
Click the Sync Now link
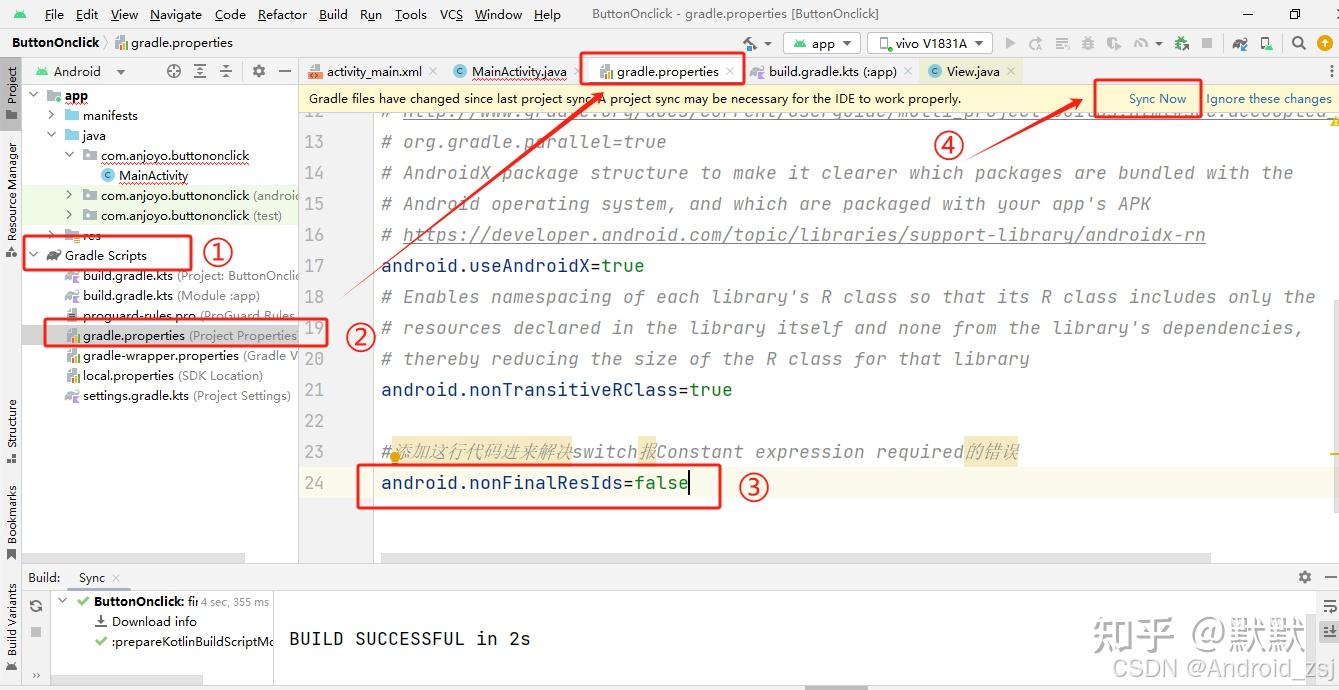click(x=1158, y=98)
